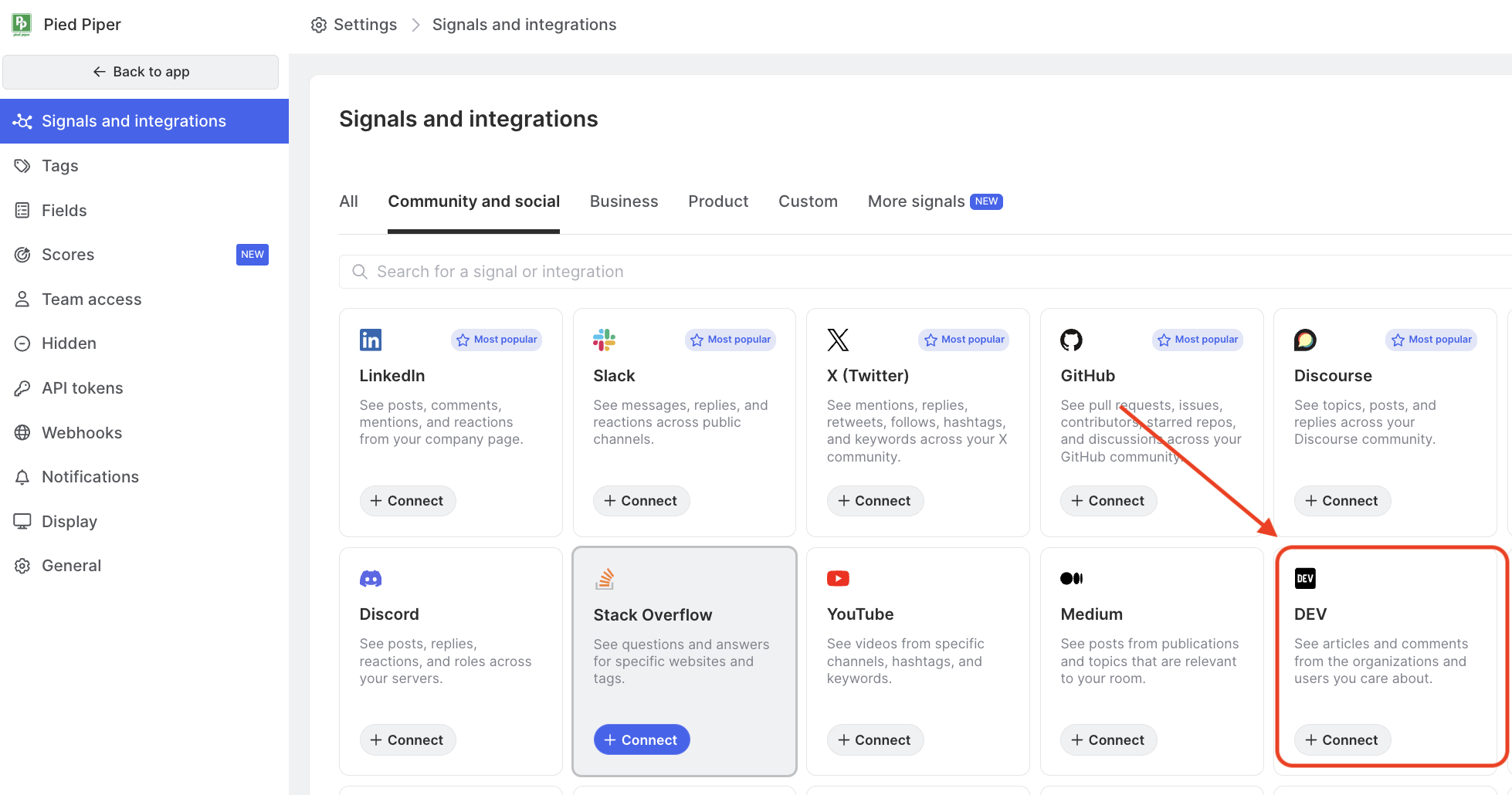Image resolution: width=1512 pixels, height=795 pixels.
Task: Click the Discourse logo icon
Action: pos(1305,340)
